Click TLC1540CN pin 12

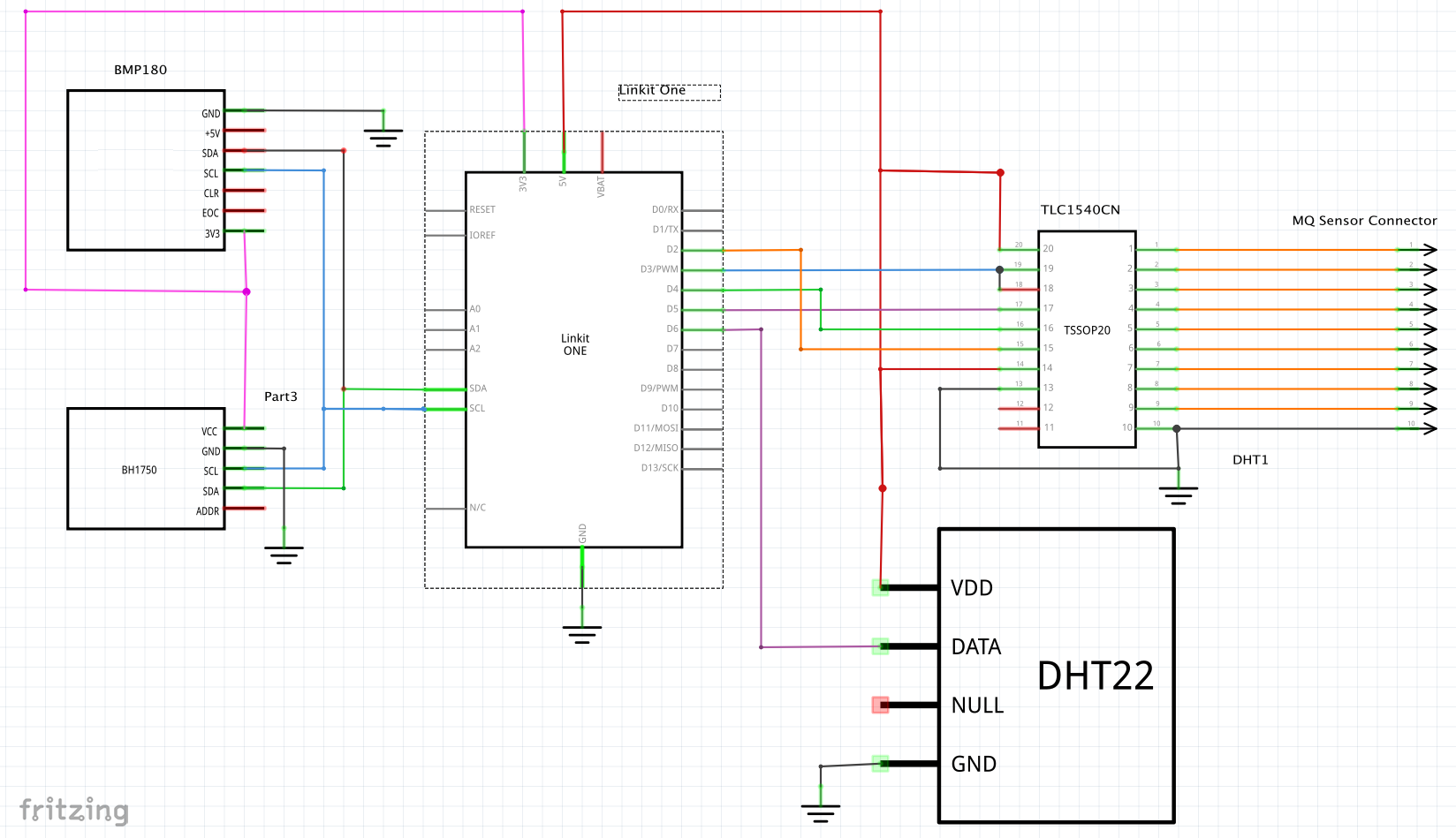(1019, 409)
